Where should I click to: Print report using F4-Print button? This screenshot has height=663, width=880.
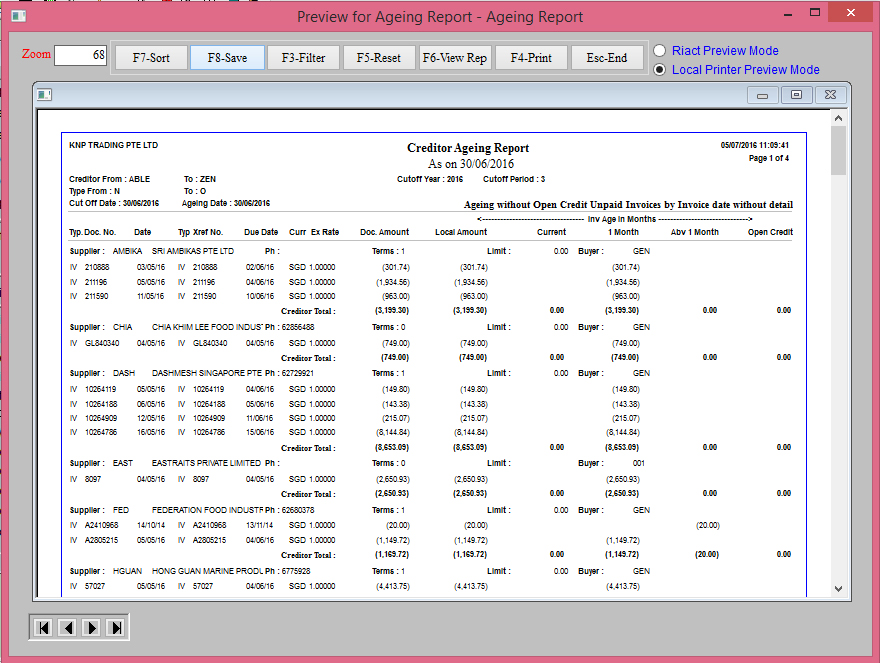(531, 58)
